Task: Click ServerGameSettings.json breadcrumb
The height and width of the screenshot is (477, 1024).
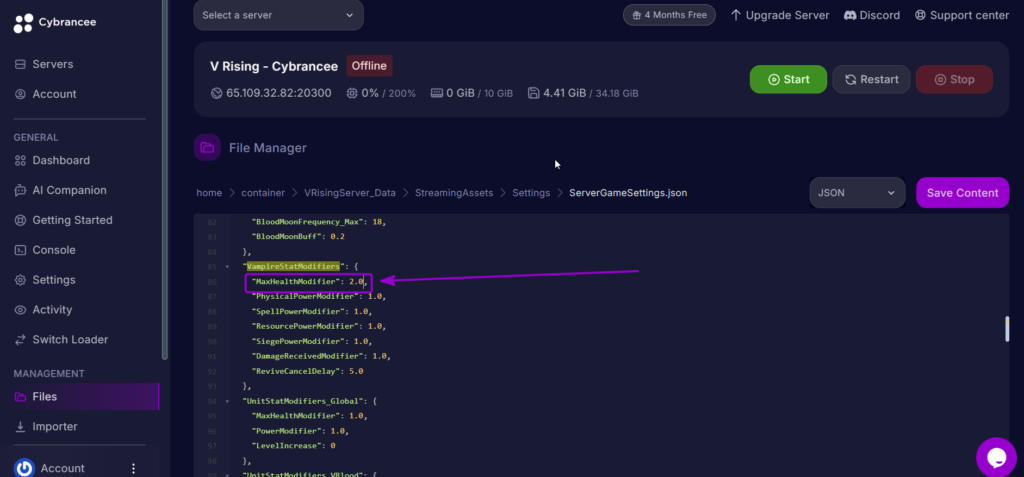Action: pyautogui.click(x=628, y=193)
